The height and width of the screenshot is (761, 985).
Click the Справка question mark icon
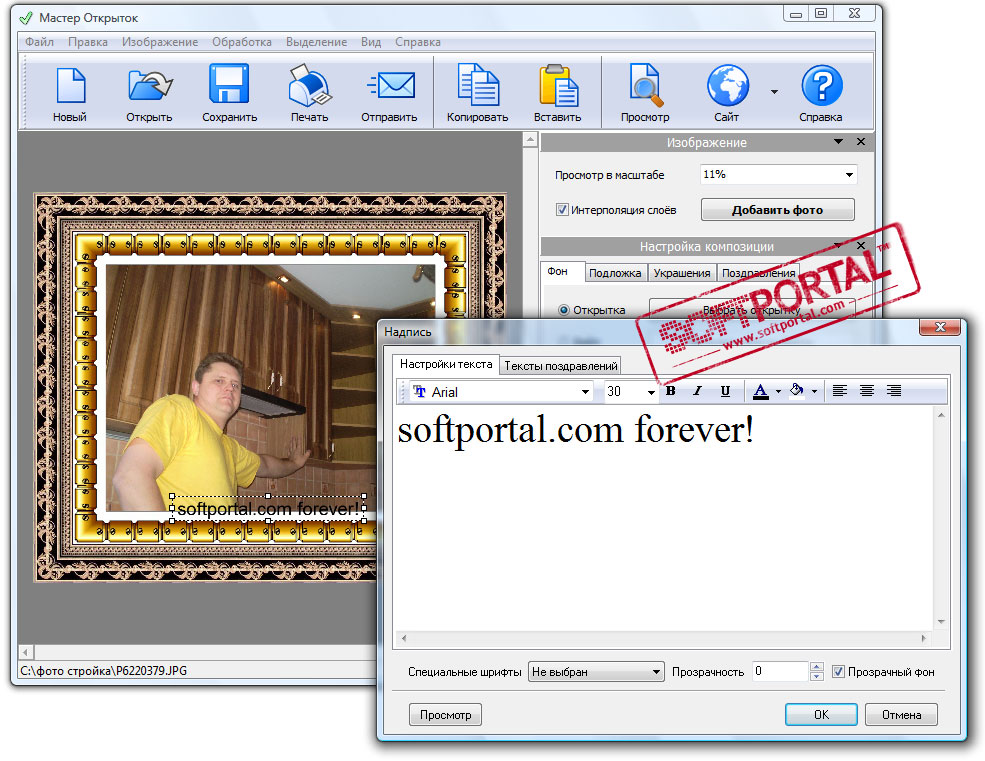(821, 85)
